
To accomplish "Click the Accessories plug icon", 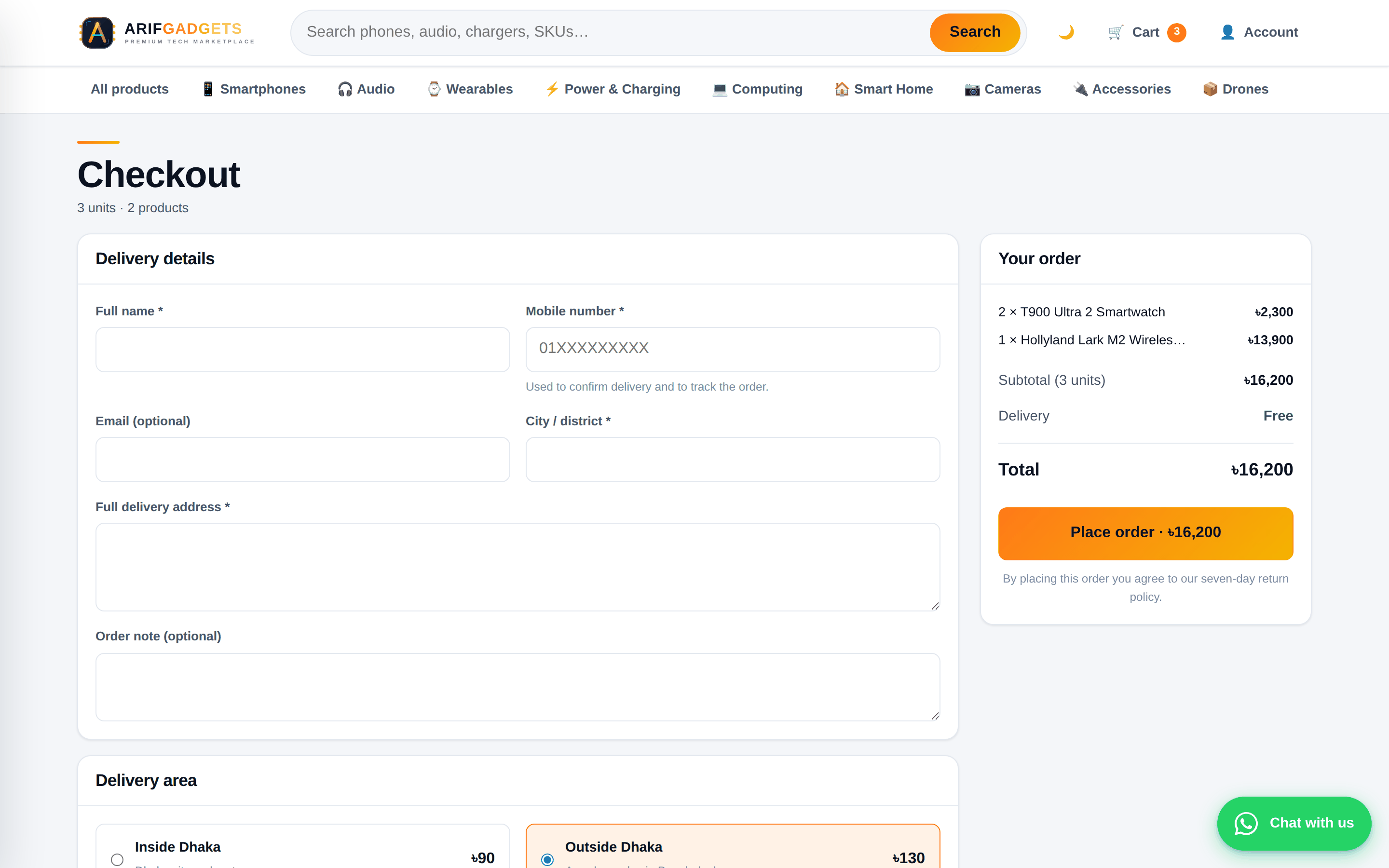I will tap(1080, 89).
